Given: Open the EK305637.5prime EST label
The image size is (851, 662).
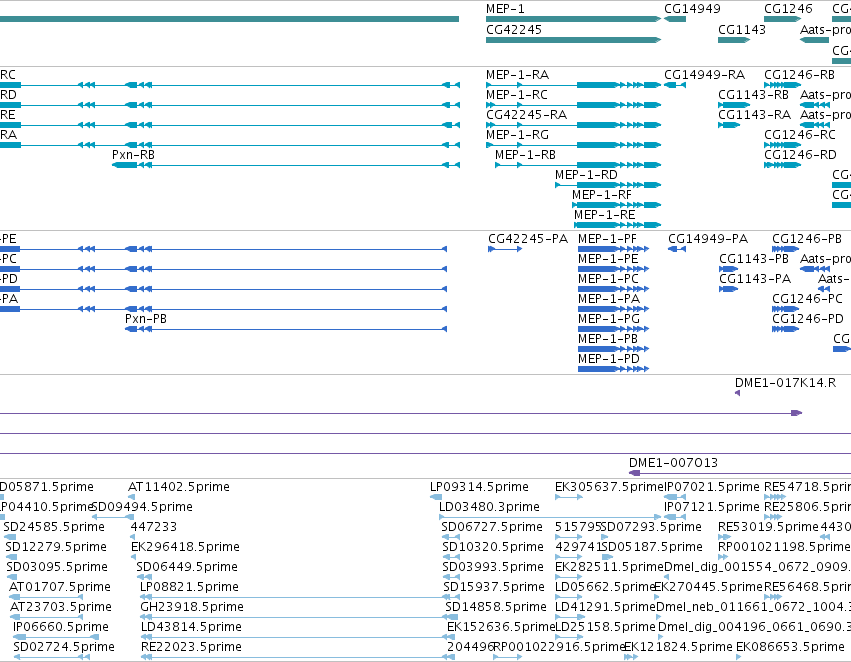Looking at the screenshot, I should [608, 487].
